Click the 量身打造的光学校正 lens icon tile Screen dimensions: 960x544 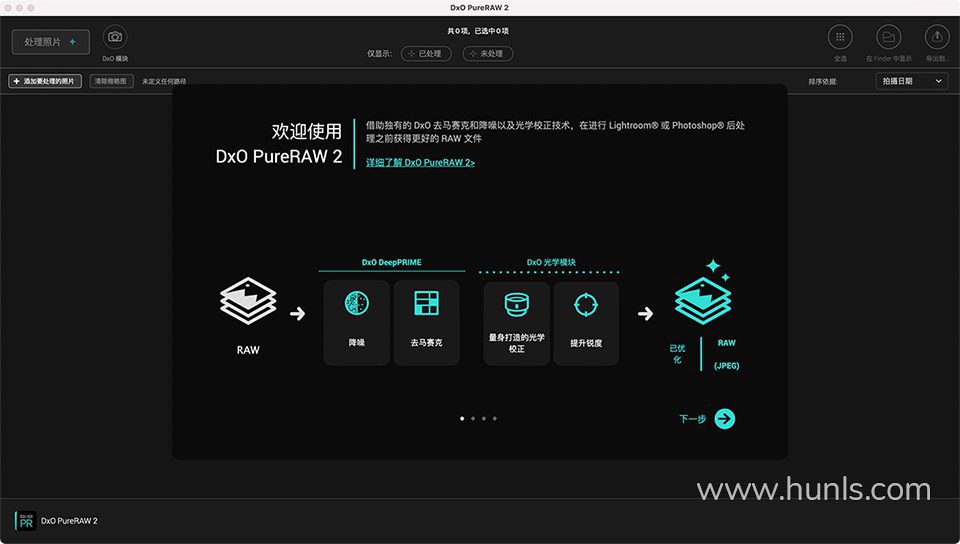[517, 324]
